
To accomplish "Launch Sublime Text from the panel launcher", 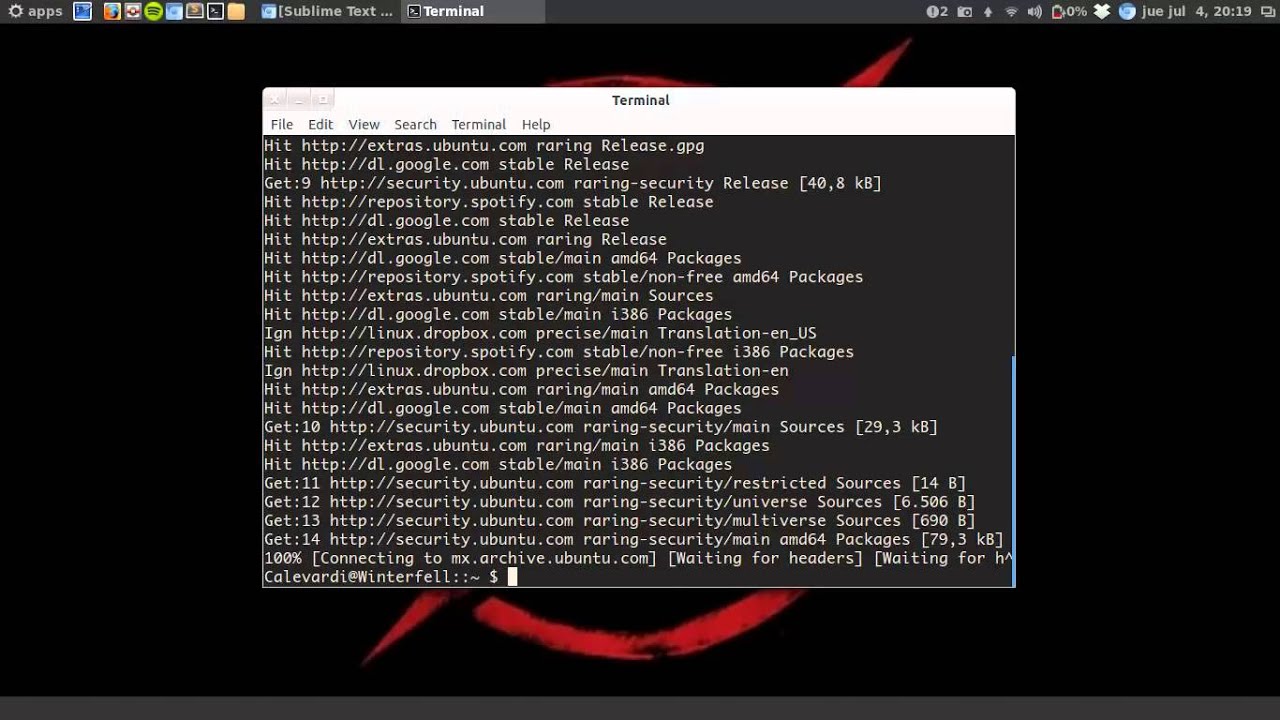I will tap(194, 11).
